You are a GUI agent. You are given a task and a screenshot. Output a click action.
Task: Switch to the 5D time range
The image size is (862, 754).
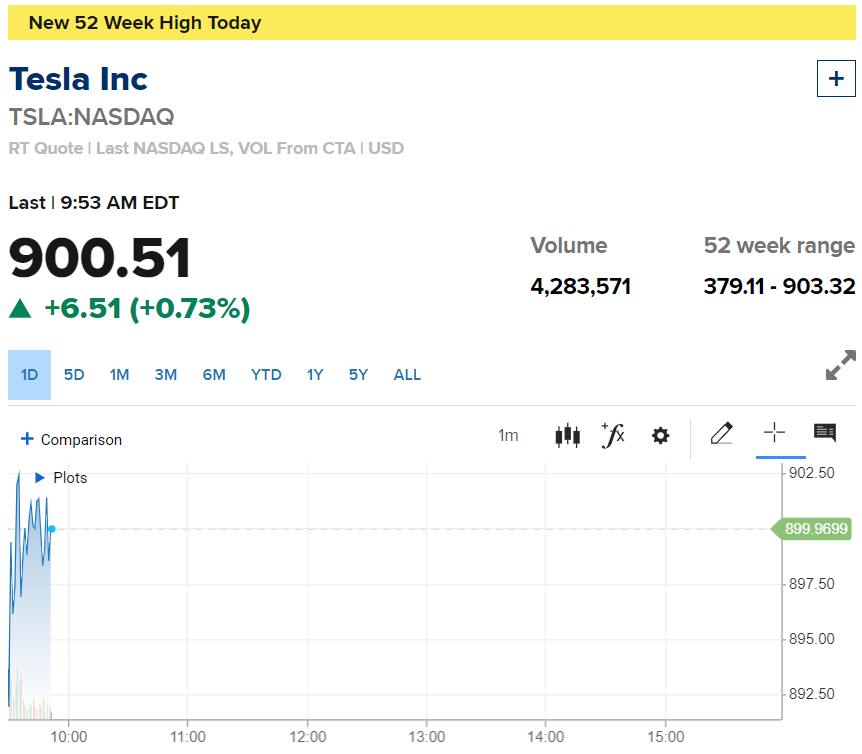pos(74,375)
